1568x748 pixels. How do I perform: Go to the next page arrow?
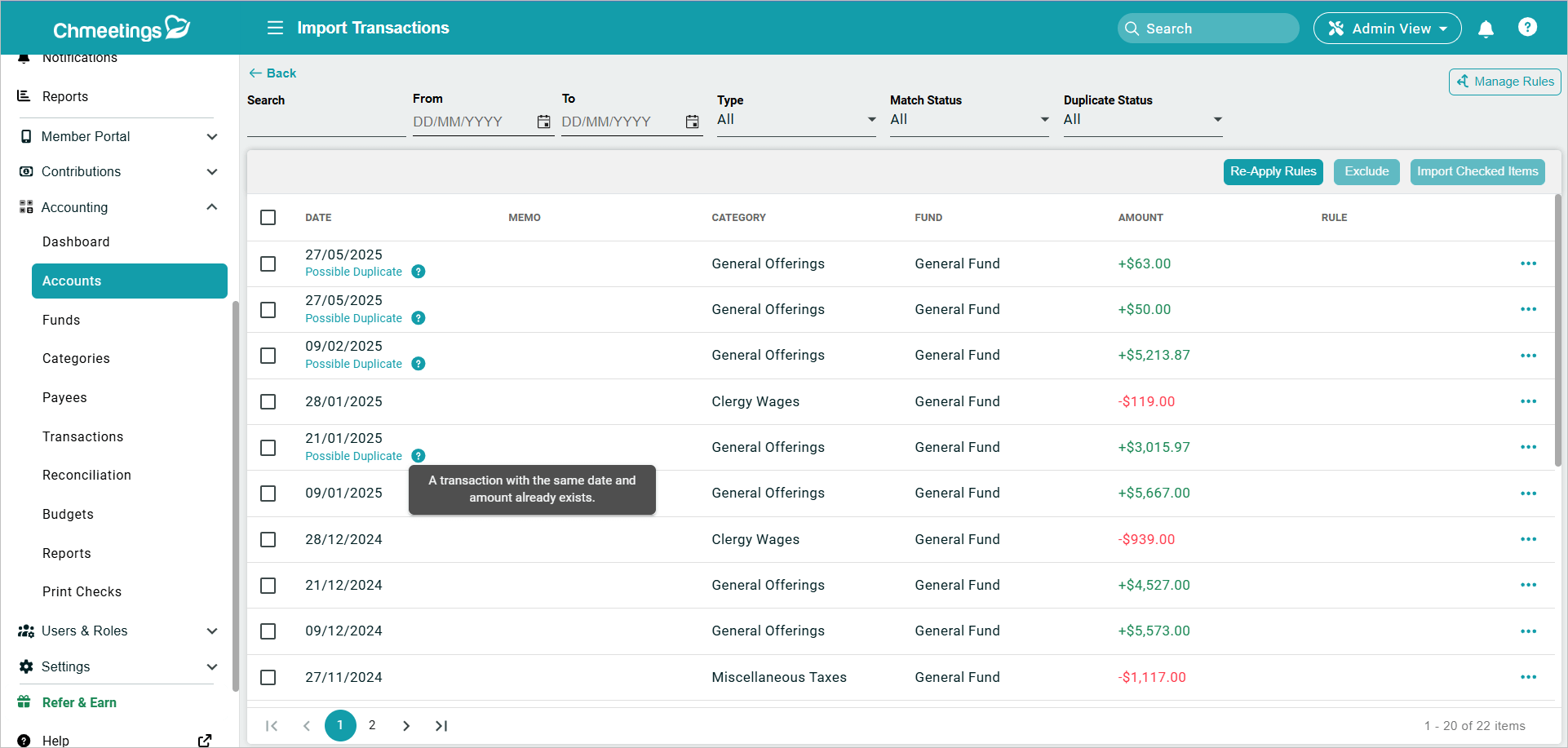coord(406,726)
